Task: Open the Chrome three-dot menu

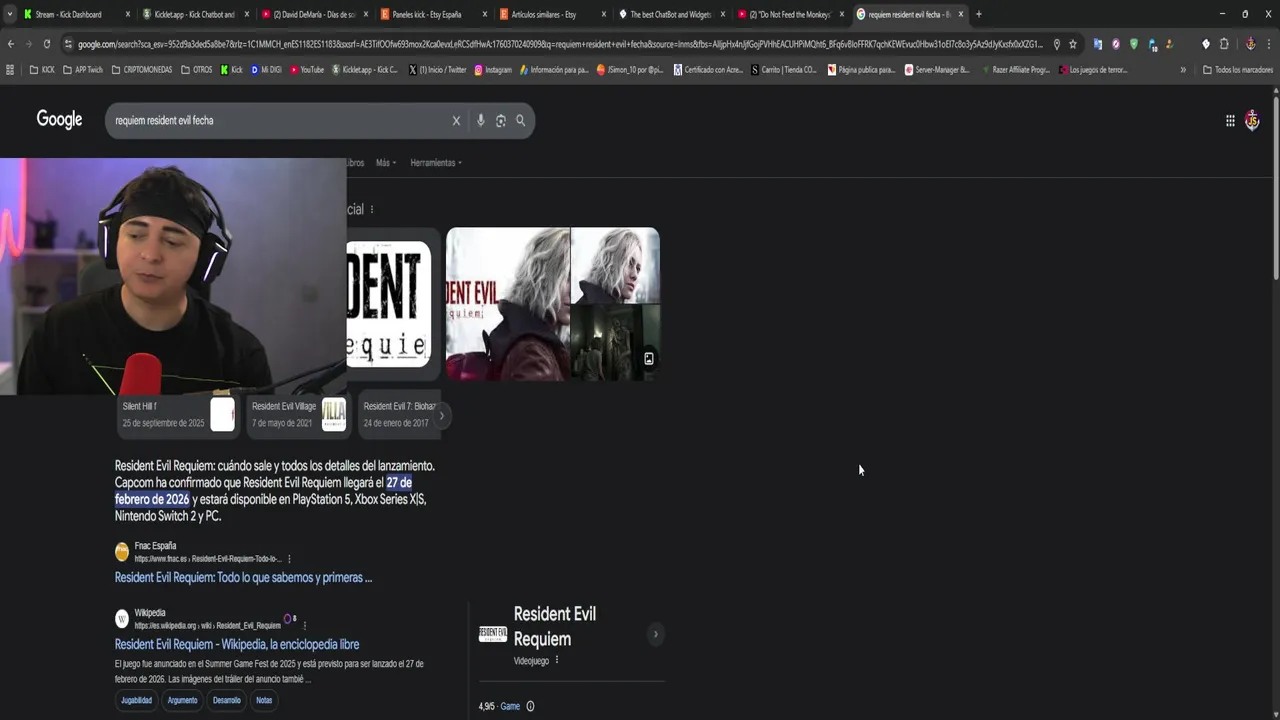Action: (1270, 44)
